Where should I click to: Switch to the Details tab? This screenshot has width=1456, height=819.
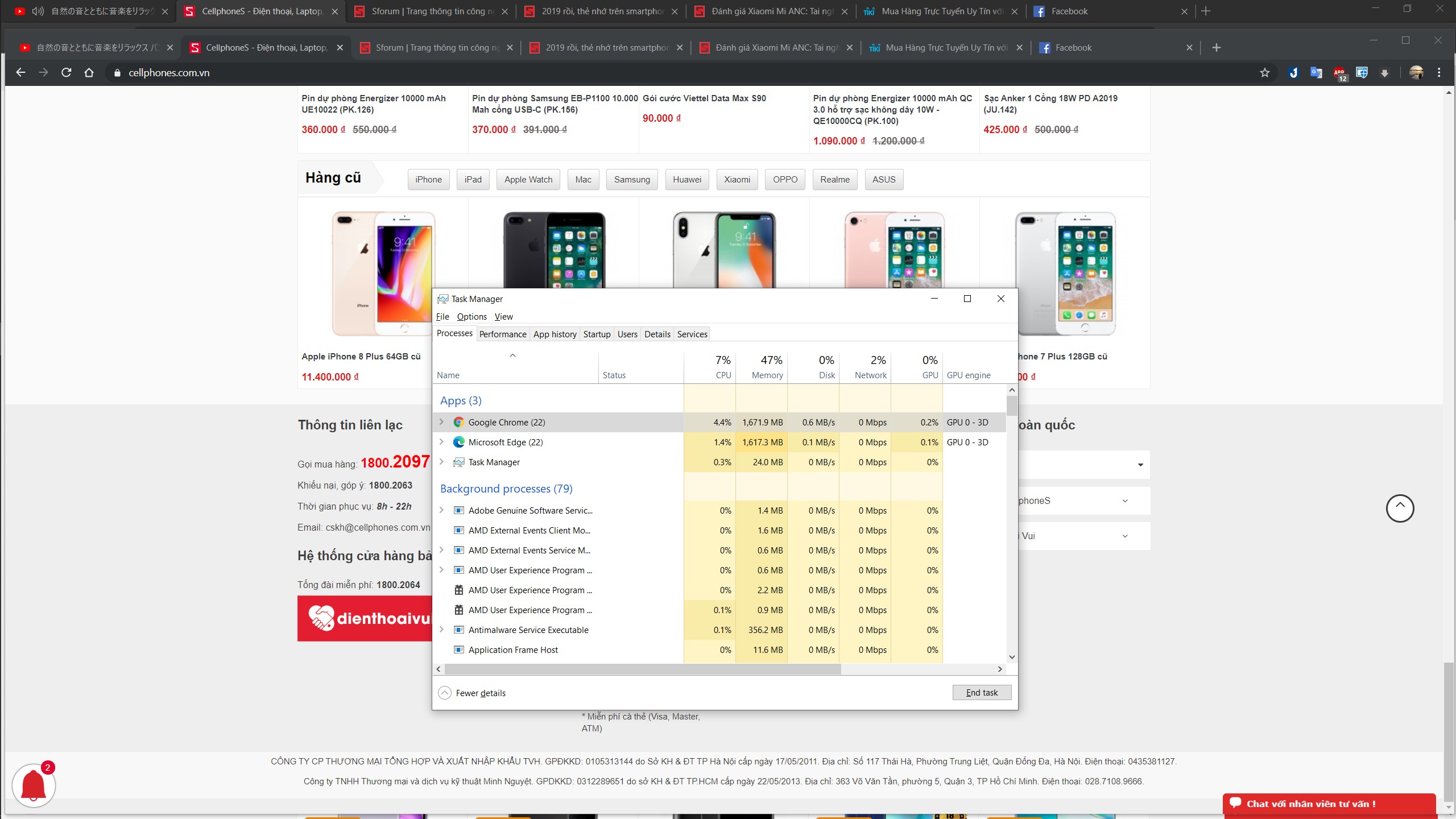click(x=657, y=334)
